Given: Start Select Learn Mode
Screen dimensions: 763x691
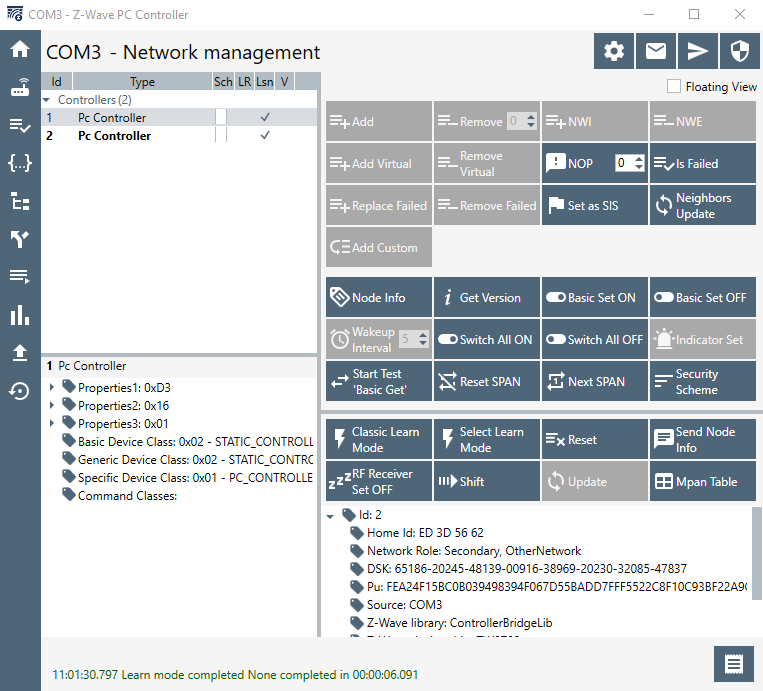Looking at the screenshot, I should click(487, 439).
